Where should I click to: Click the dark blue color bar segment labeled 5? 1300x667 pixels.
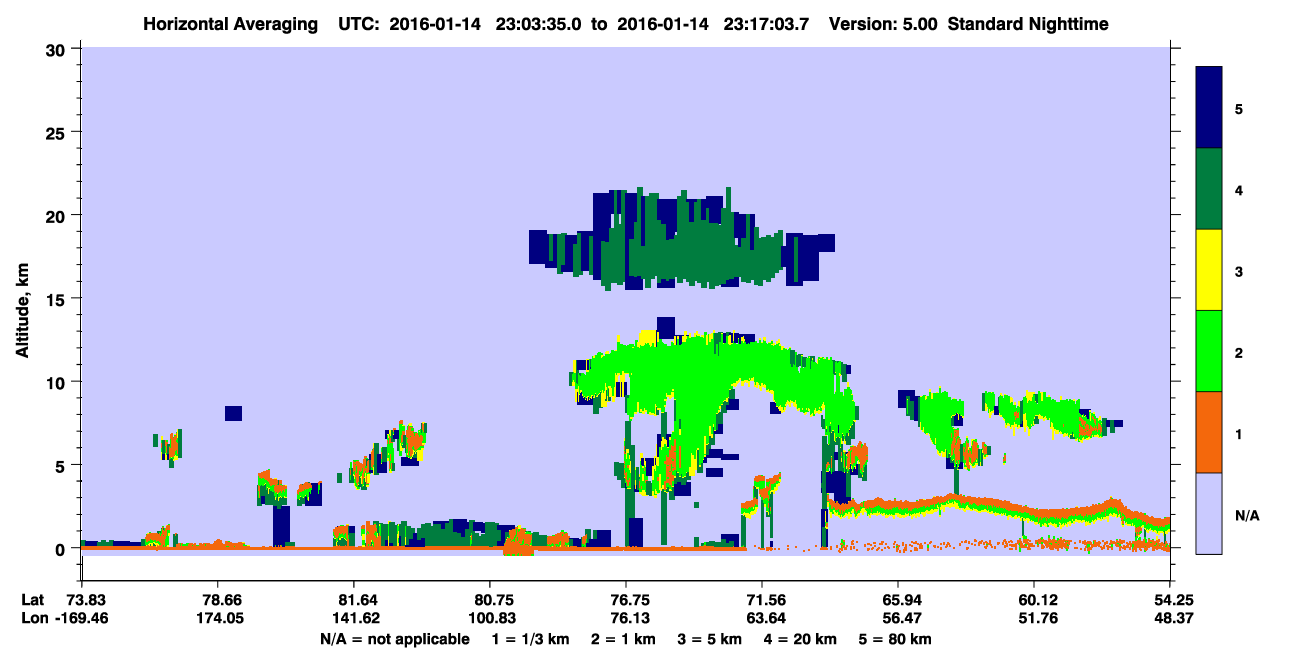[1209, 107]
